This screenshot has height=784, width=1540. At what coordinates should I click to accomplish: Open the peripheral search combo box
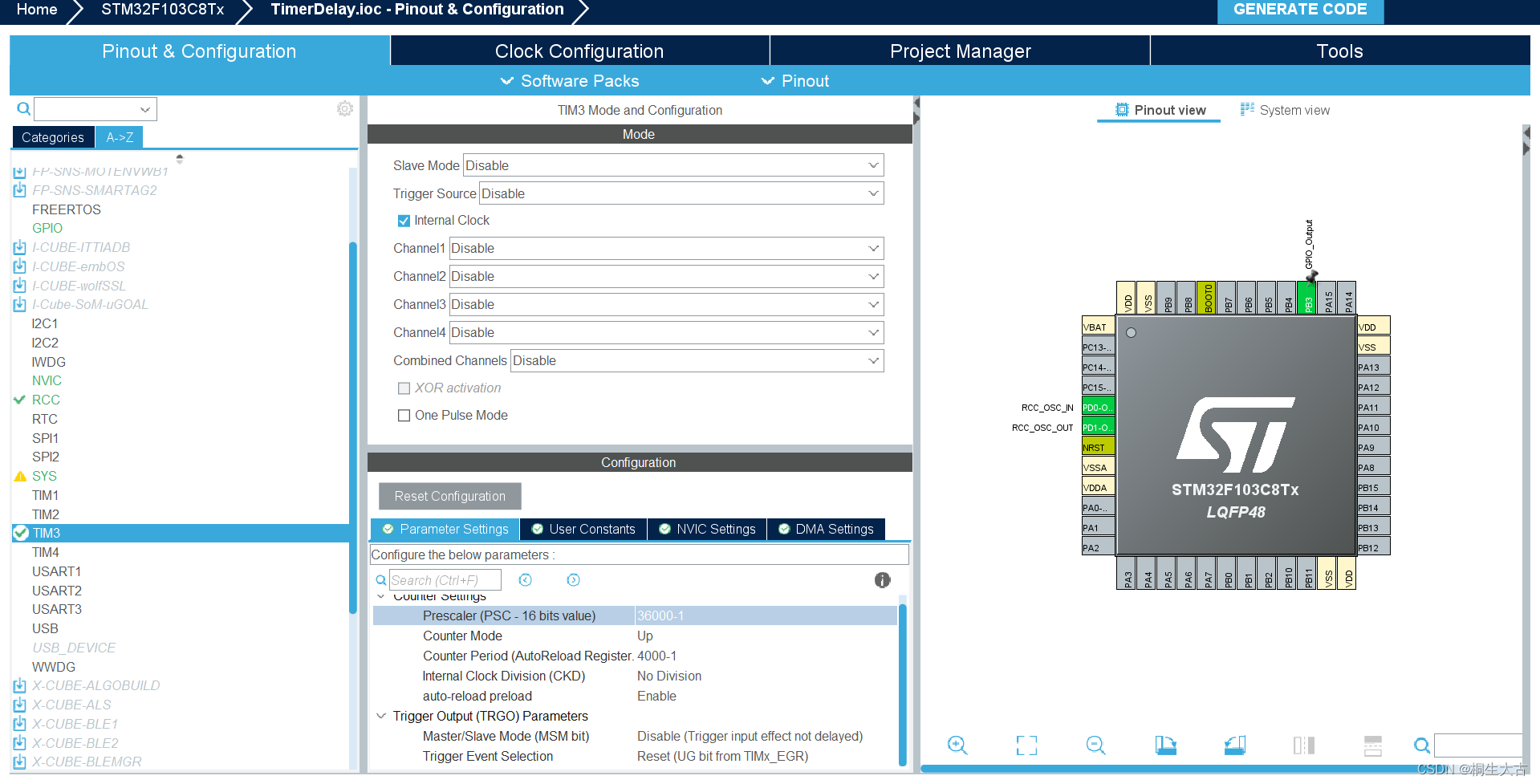tap(95, 109)
